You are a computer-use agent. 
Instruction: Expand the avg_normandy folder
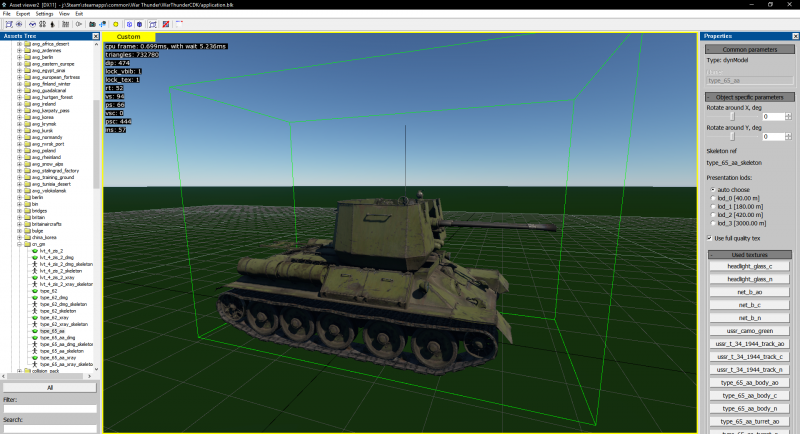pyautogui.click(x=19, y=137)
